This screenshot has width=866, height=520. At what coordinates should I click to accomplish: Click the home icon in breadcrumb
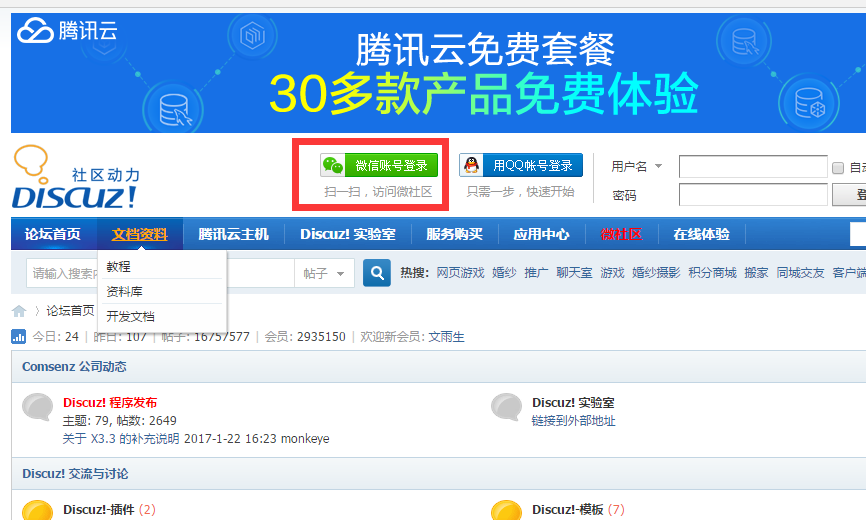(19, 311)
